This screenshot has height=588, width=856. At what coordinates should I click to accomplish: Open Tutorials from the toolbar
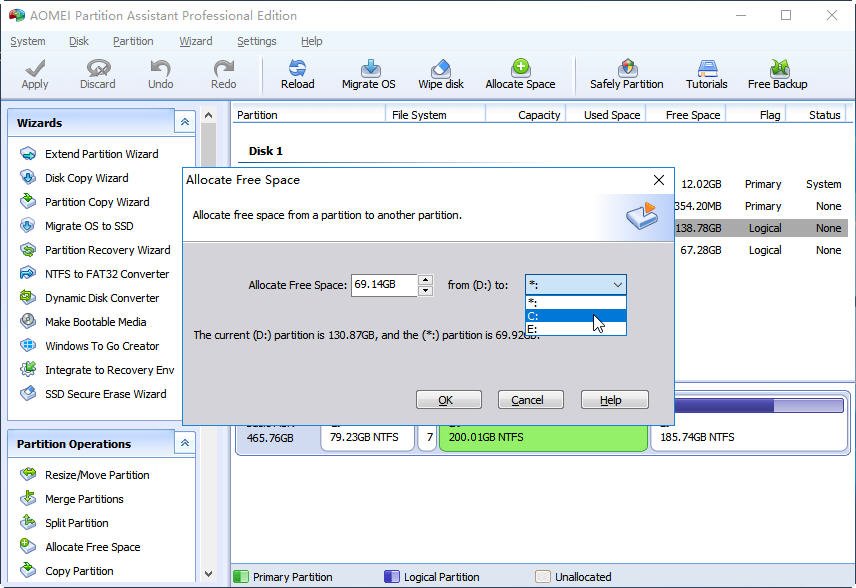point(706,74)
